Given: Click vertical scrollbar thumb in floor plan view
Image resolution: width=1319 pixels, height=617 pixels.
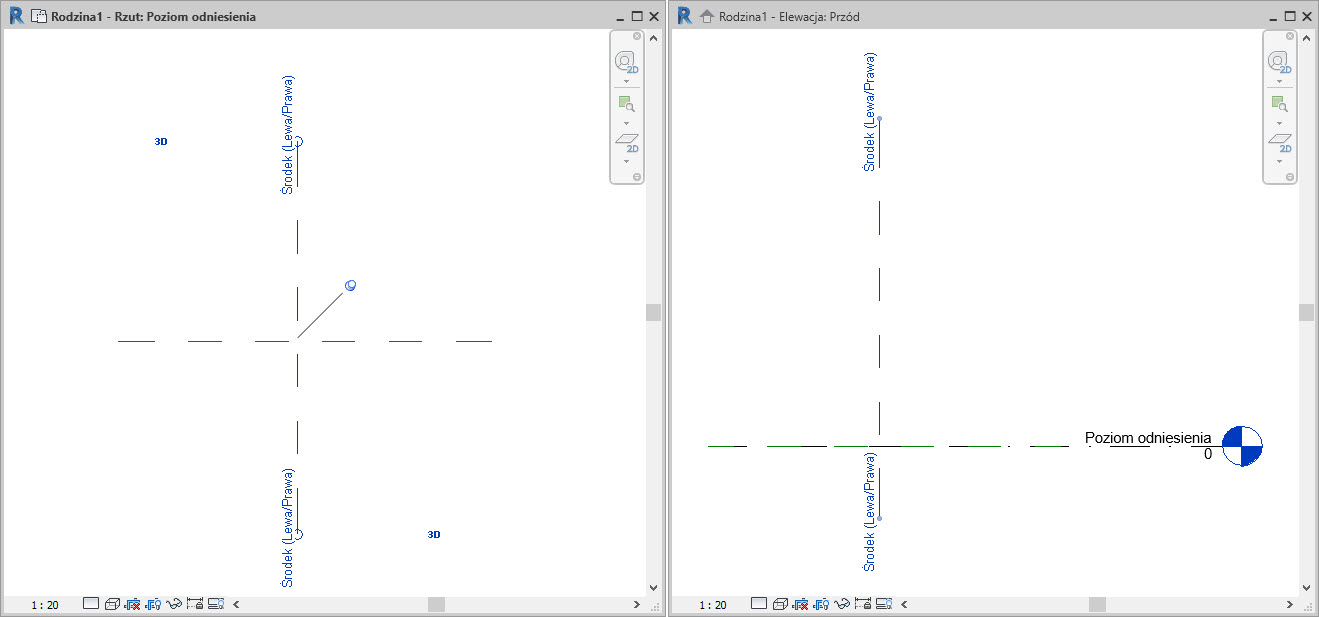Looking at the screenshot, I should 653,312.
